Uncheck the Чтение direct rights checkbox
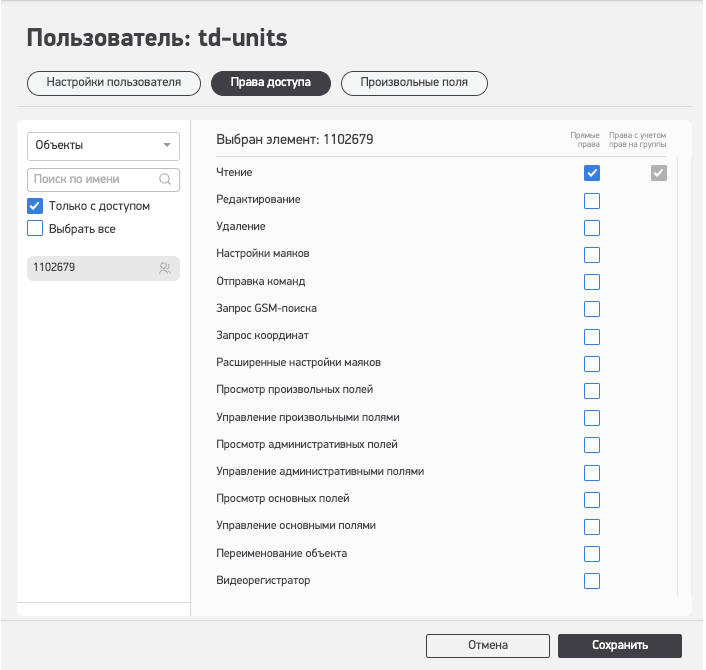 592,173
